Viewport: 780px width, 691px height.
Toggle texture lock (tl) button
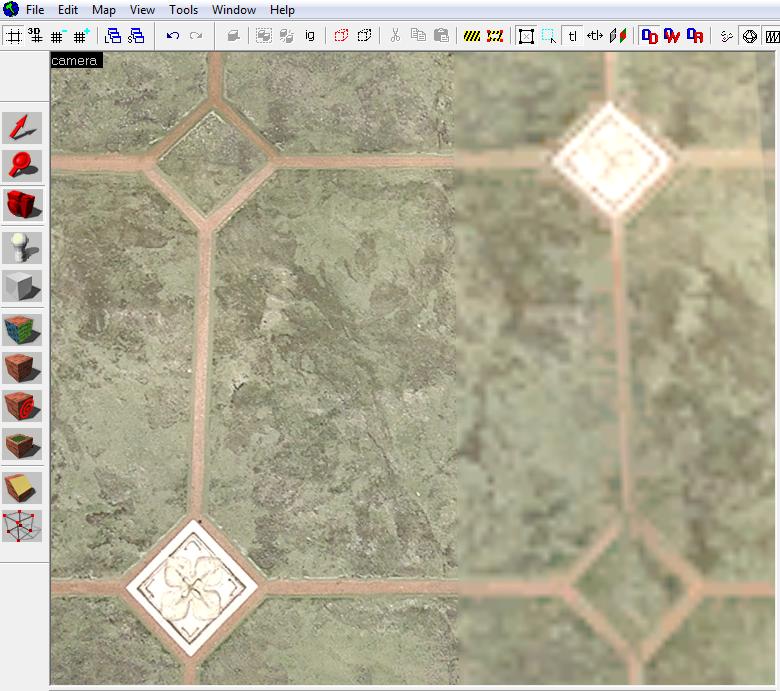click(x=572, y=36)
